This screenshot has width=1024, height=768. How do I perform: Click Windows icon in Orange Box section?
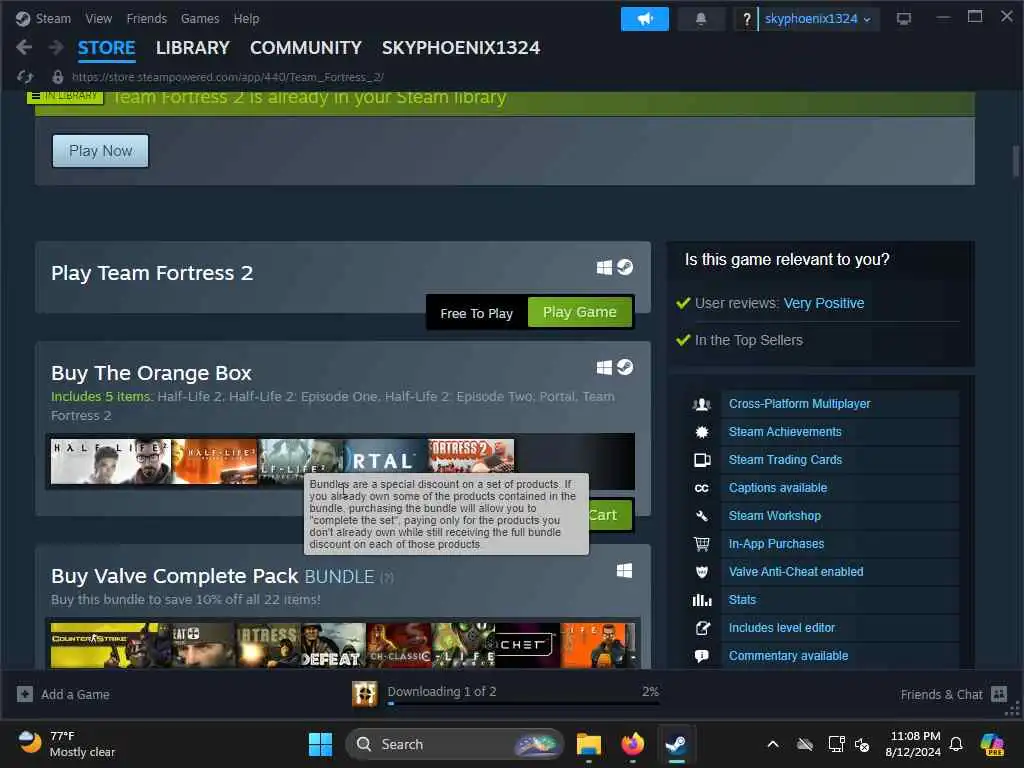(x=604, y=368)
